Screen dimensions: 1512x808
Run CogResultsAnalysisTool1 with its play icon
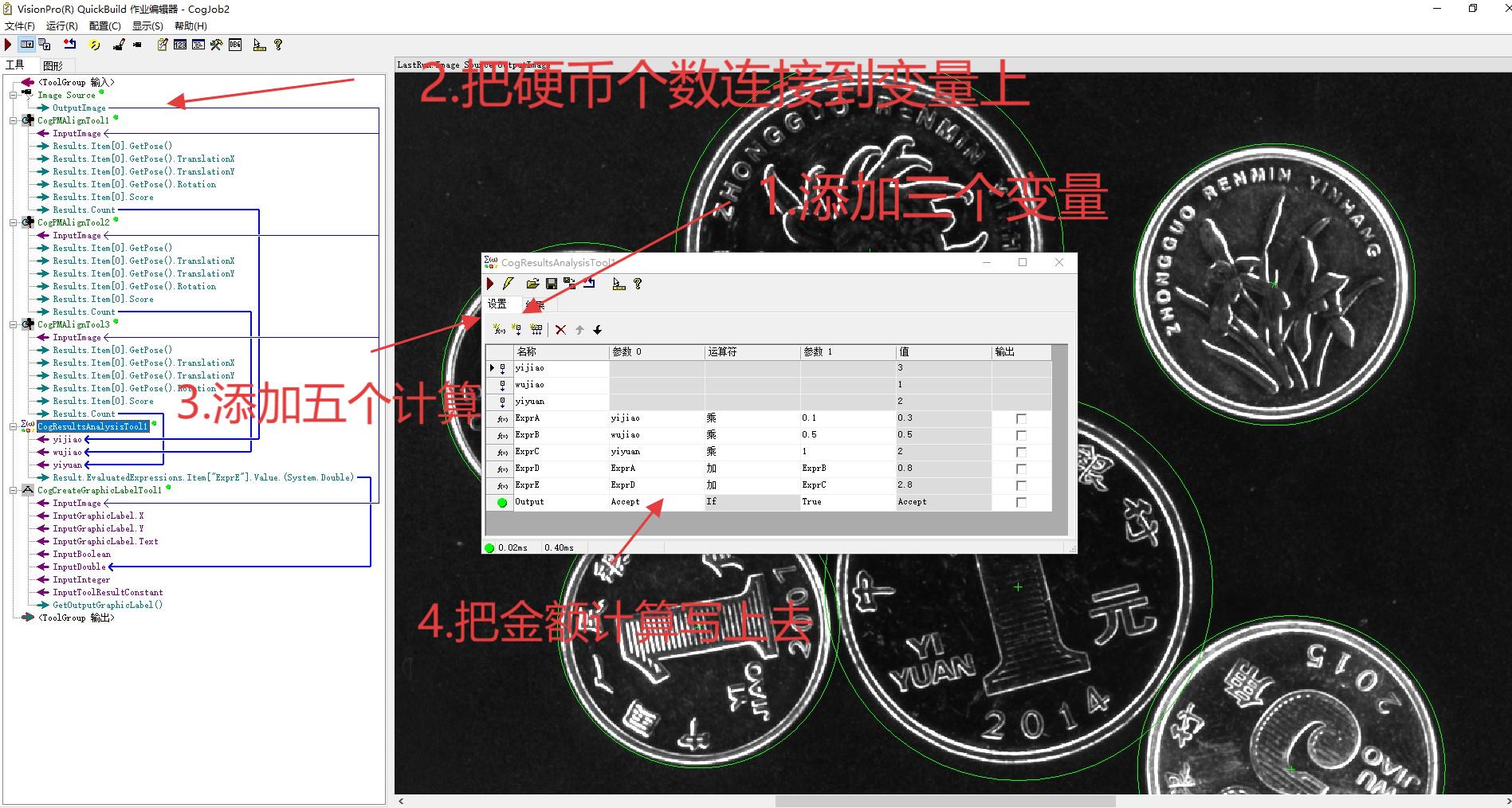[490, 284]
